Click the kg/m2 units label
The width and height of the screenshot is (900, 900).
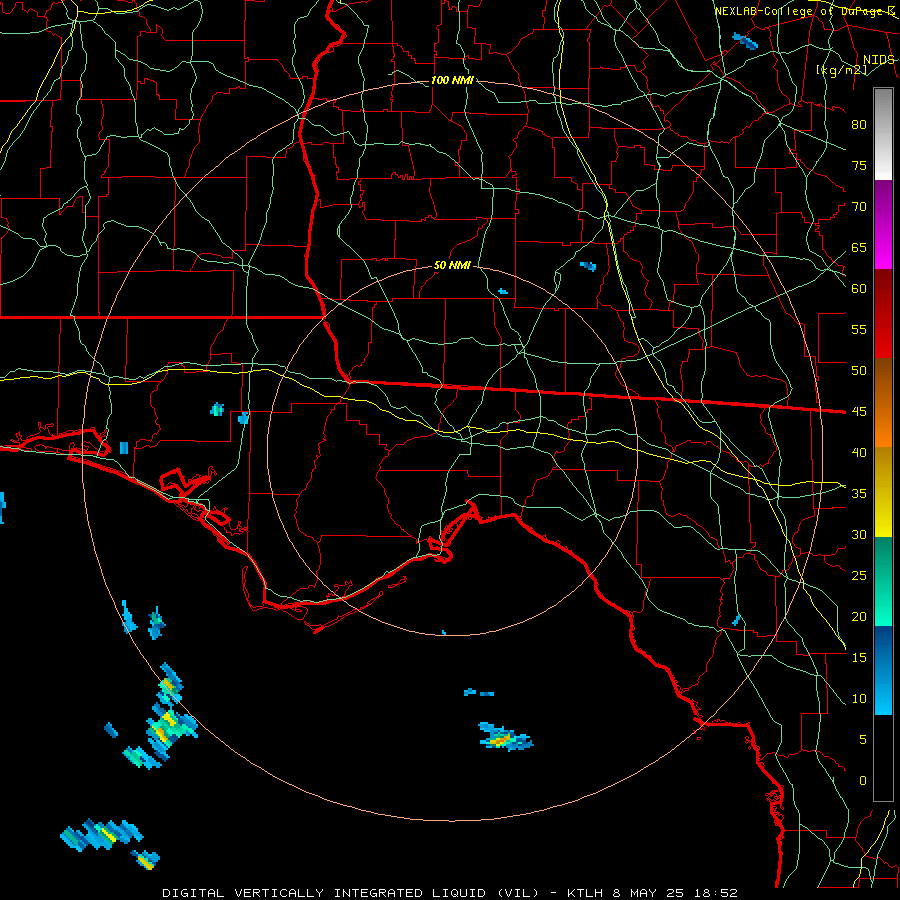[841, 70]
